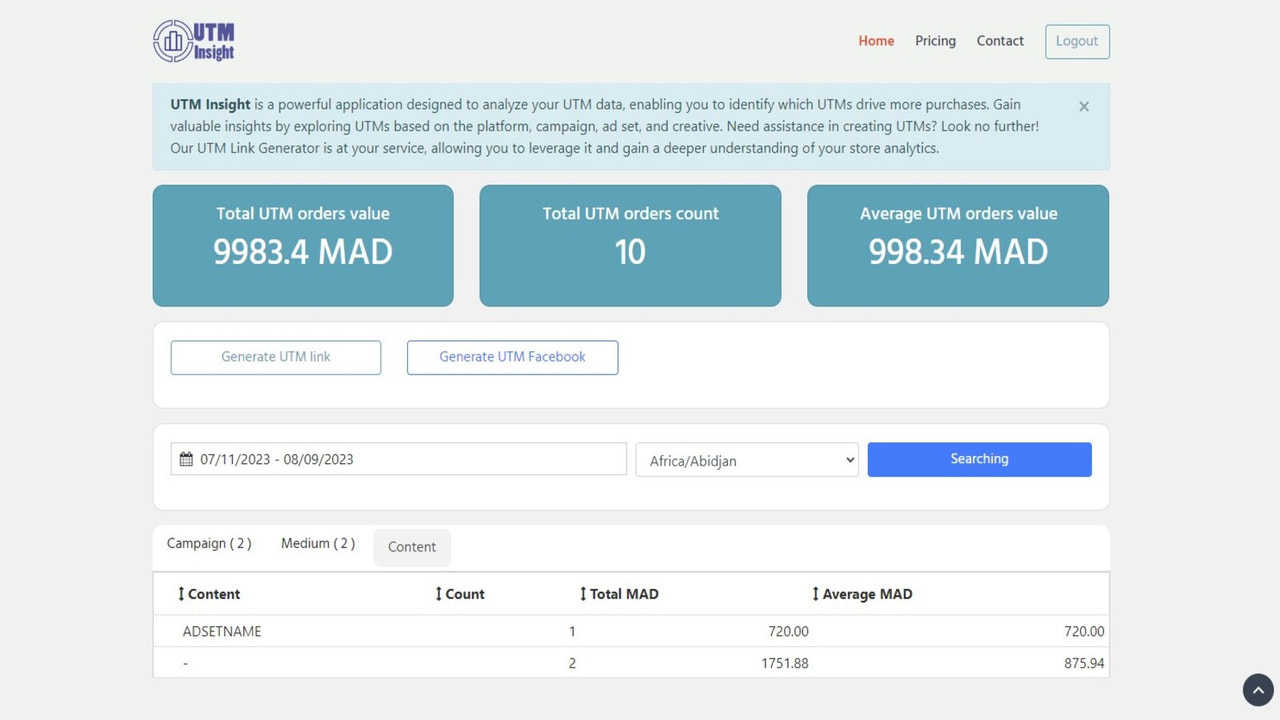
Task: Click the Generate UTM Facebook button
Action: click(x=512, y=357)
